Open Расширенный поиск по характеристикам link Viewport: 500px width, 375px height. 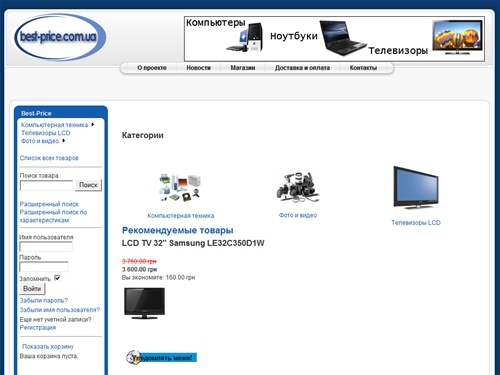point(53,216)
